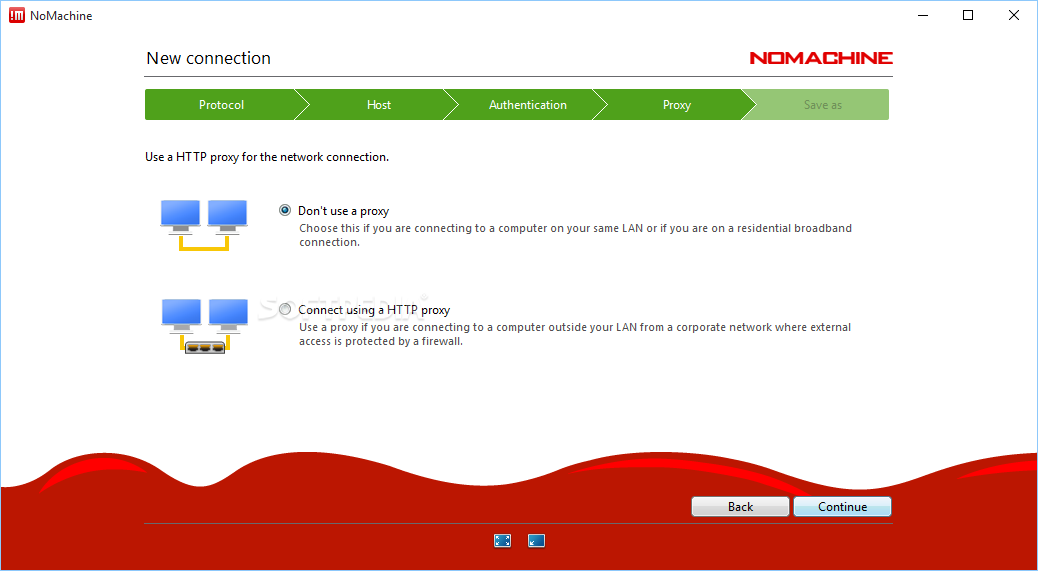Close the NoMachine window
The image size is (1038, 571).
click(x=1014, y=15)
